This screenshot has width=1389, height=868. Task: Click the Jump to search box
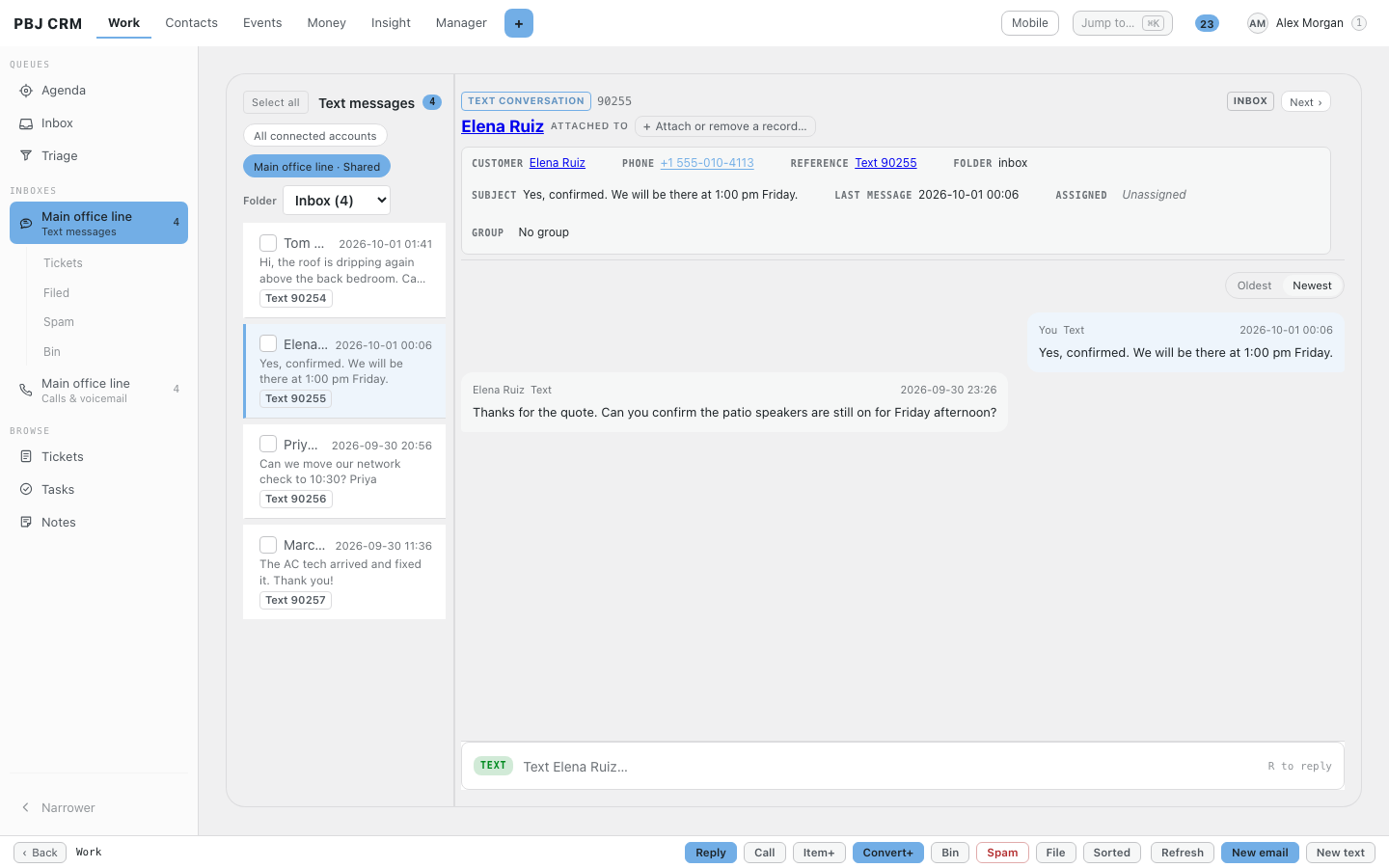(1123, 23)
